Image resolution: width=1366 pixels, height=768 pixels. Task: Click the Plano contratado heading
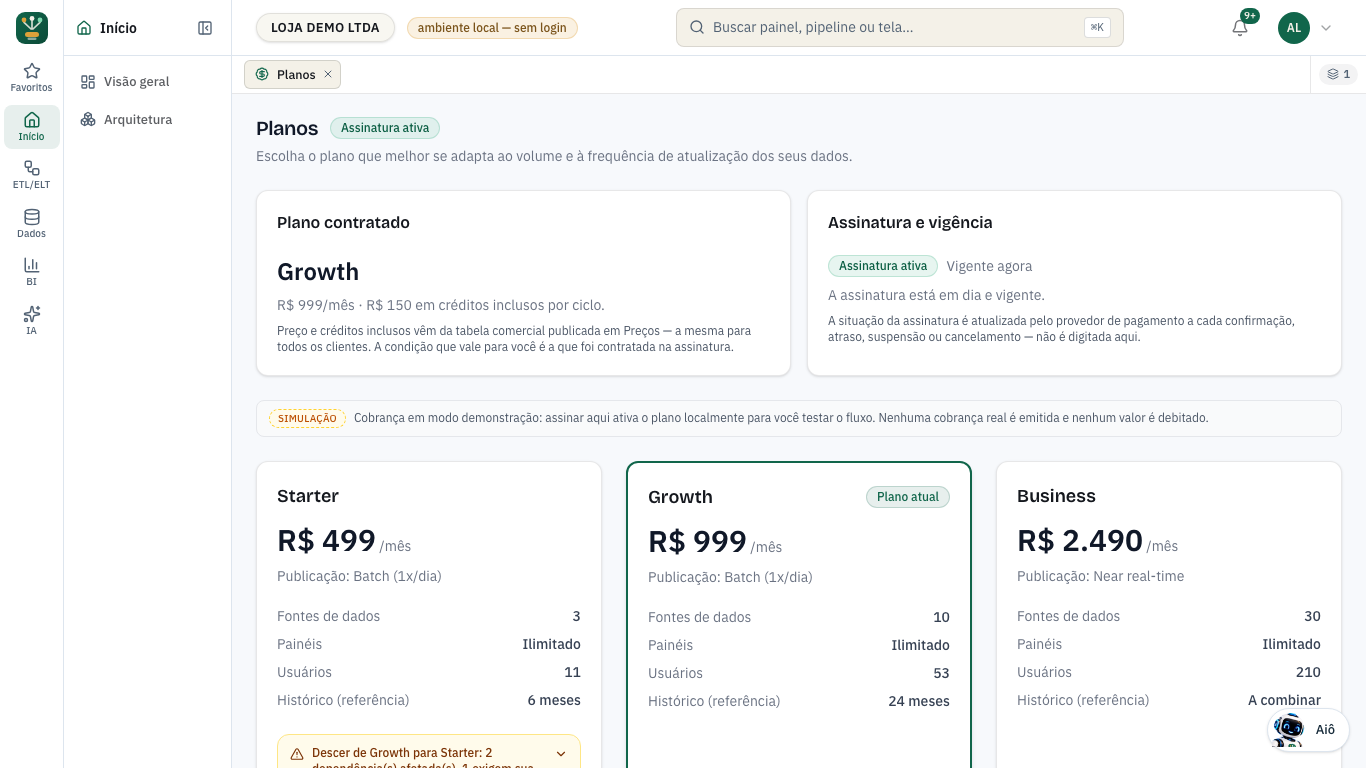[x=343, y=222]
